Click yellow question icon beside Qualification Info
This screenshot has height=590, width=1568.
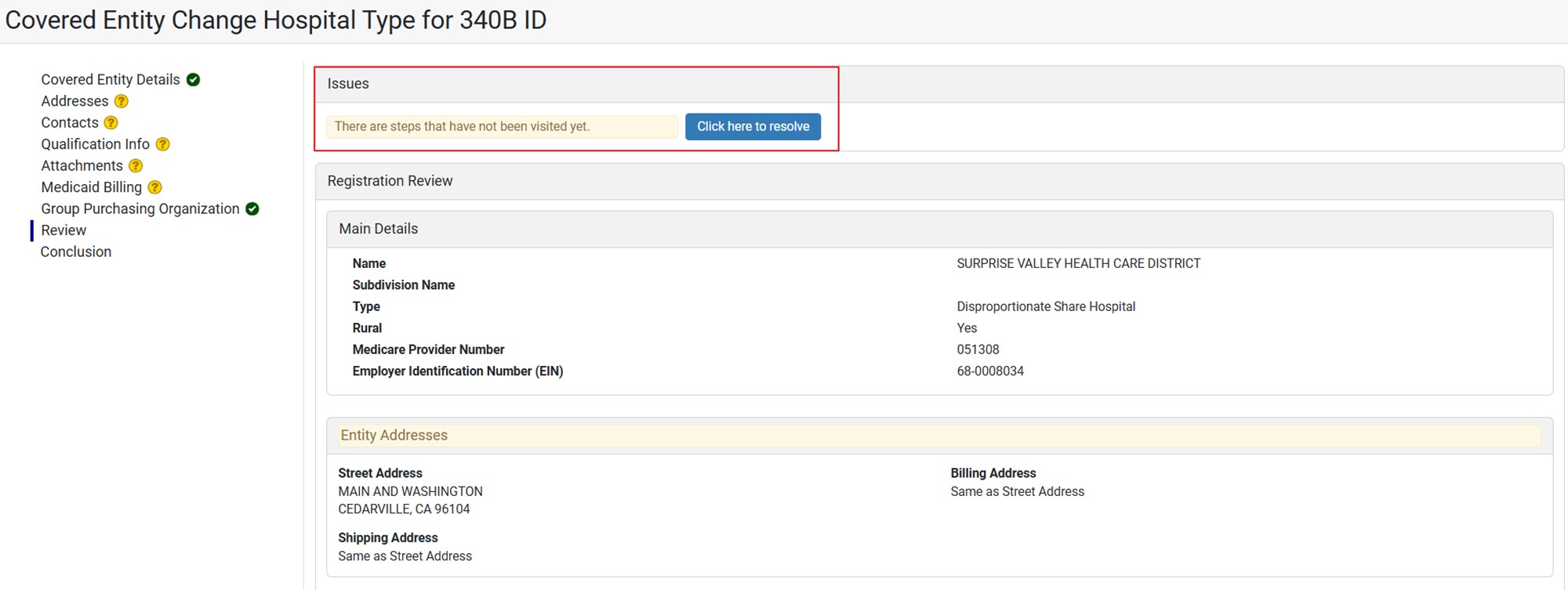coord(163,144)
